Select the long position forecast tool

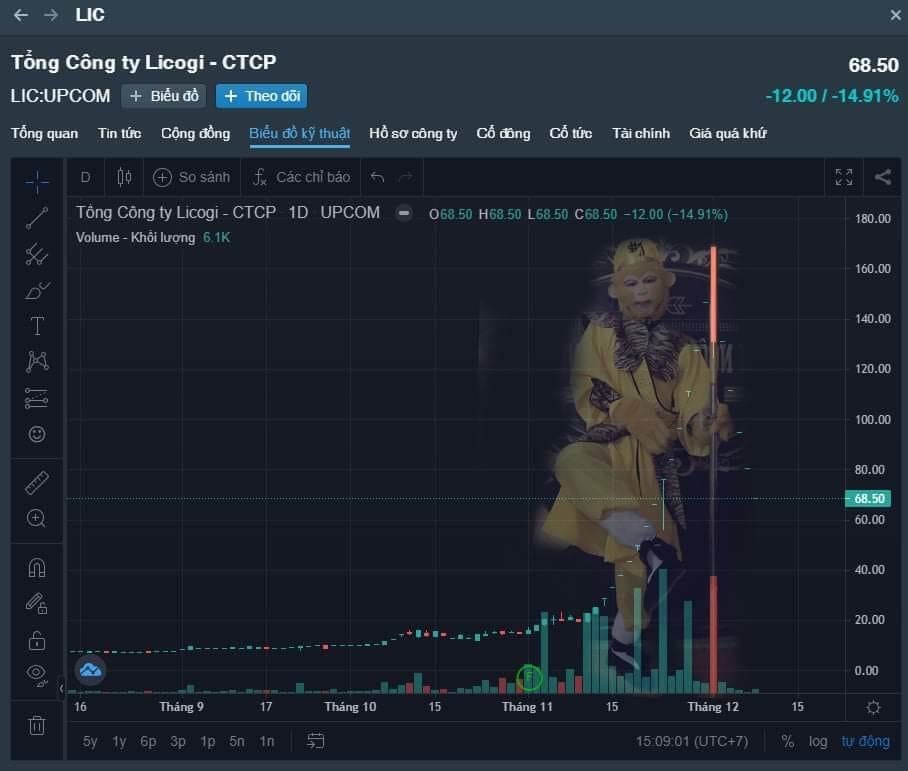(x=36, y=398)
